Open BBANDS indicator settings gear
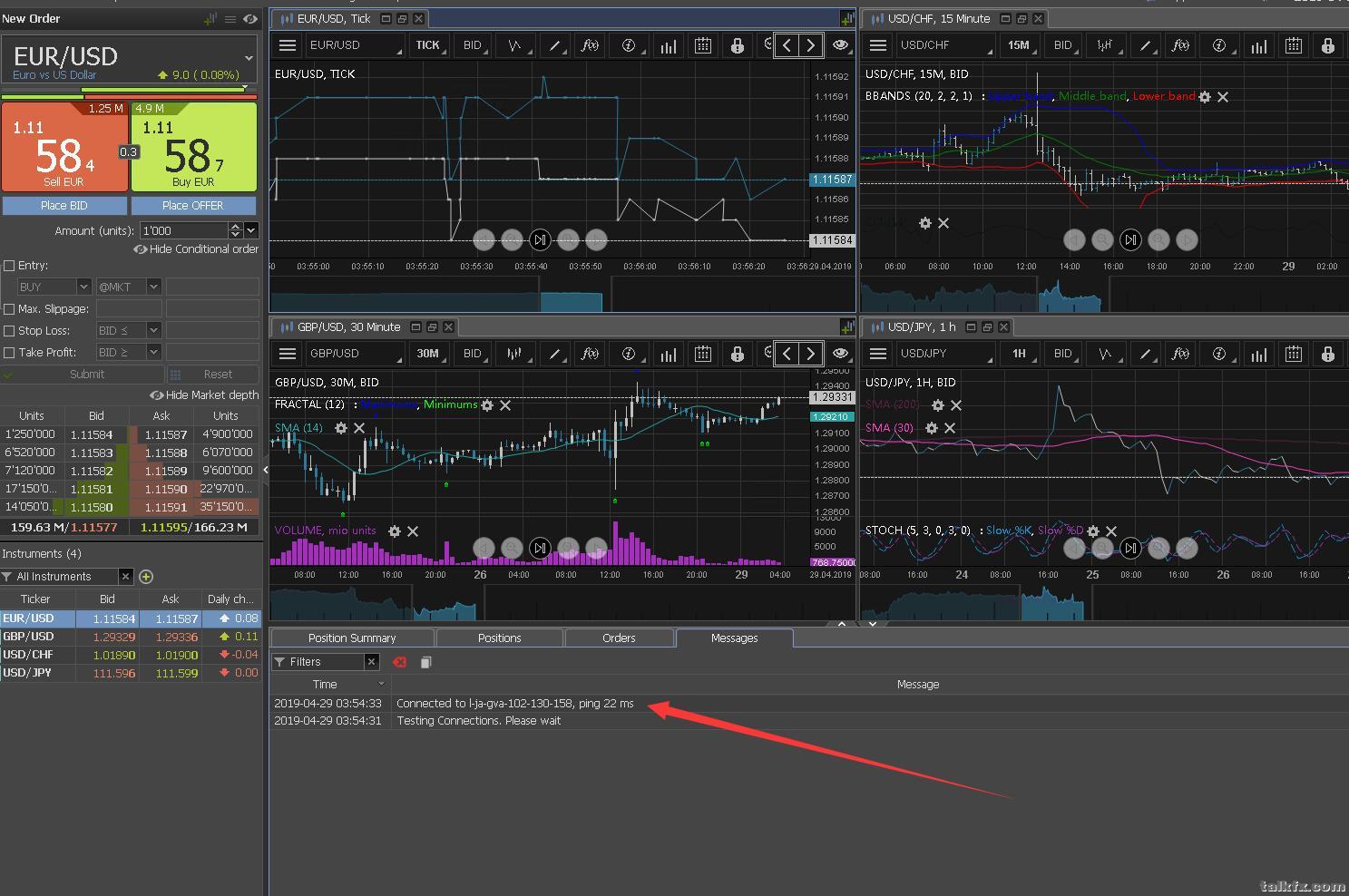This screenshot has width=1349, height=896. tap(1205, 97)
